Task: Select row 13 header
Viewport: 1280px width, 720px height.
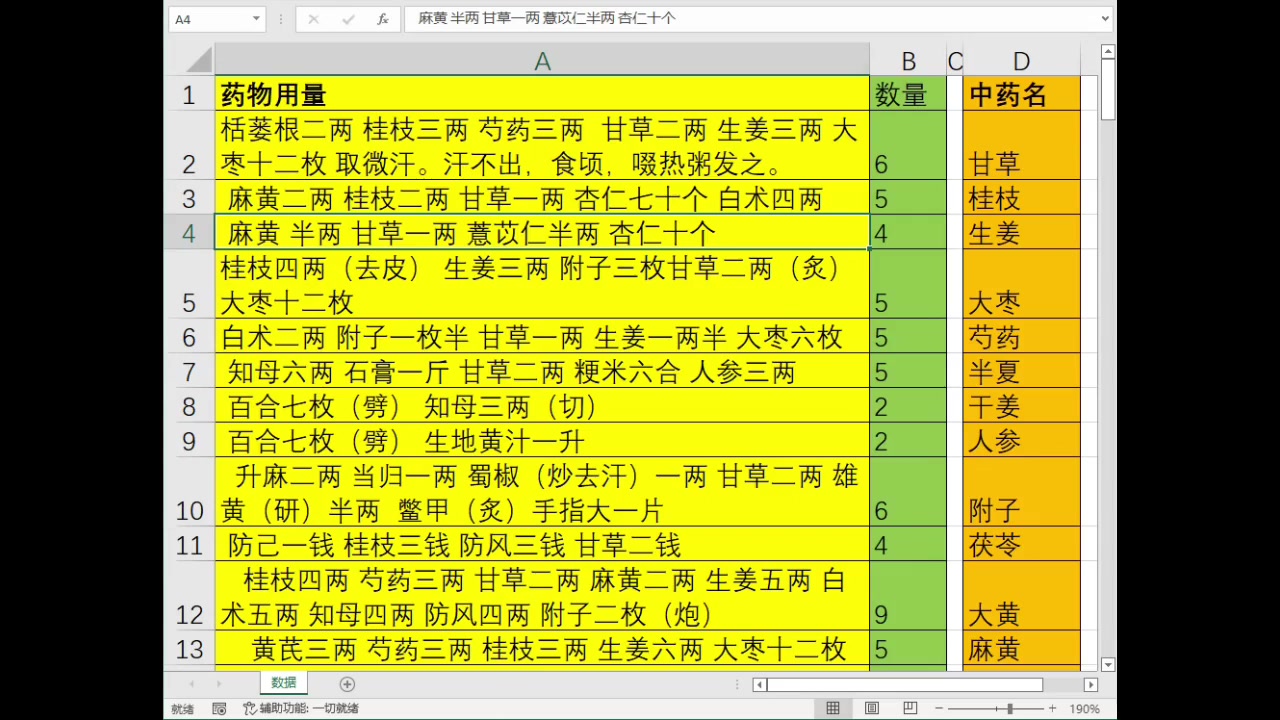Action: [x=190, y=649]
